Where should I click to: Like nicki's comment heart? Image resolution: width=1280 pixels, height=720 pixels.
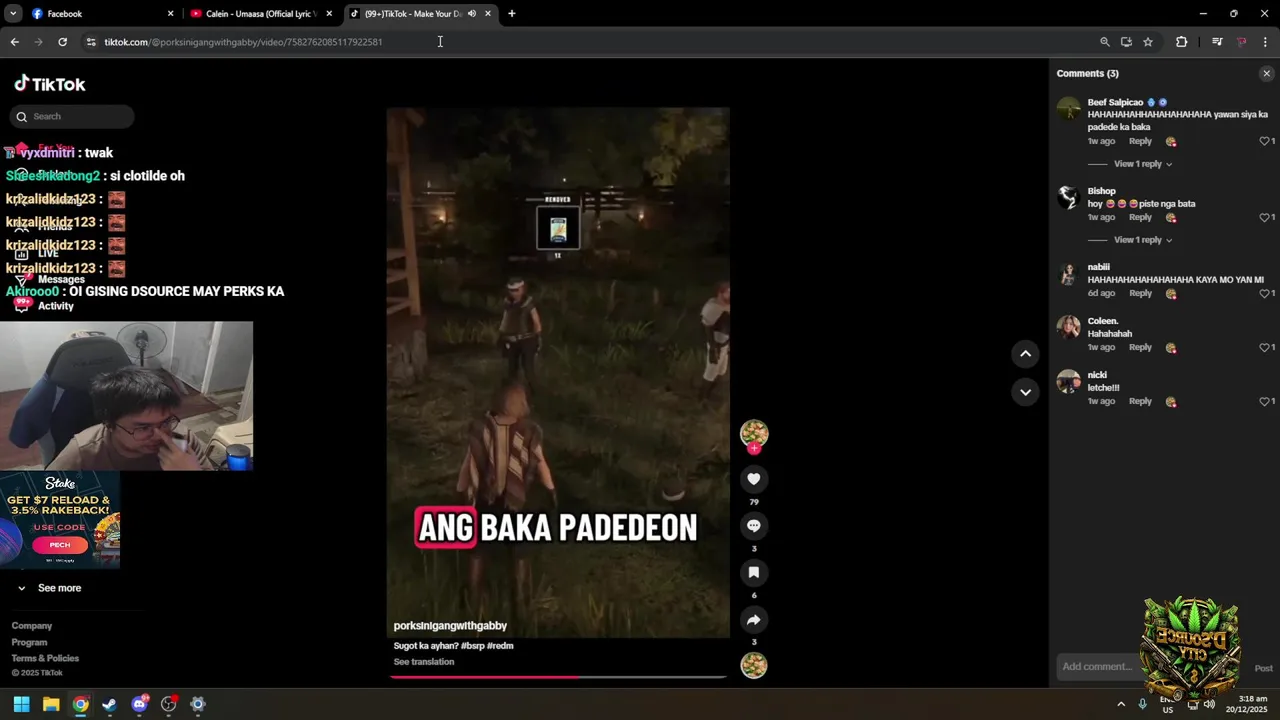click(x=1264, y=401)
